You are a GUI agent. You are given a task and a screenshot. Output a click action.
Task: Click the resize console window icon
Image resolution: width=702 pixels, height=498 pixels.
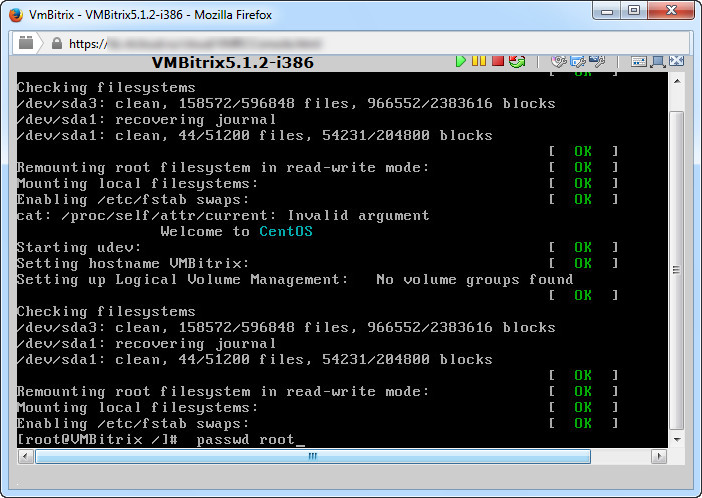click(658, 61)
